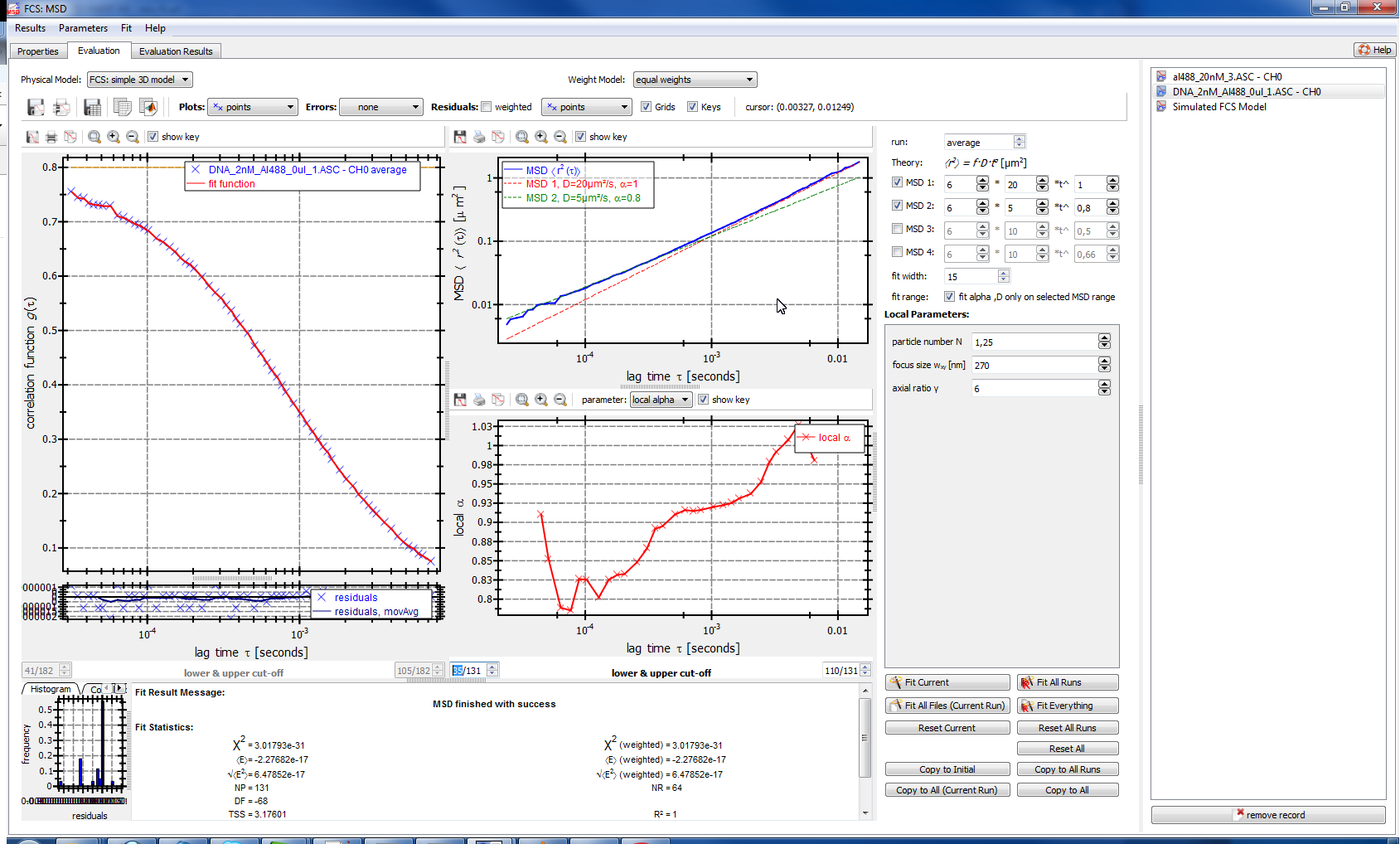This screenshot has height=844, width=1400.
Task: Open the Weight Model dropdown
Action: (695, 80)
